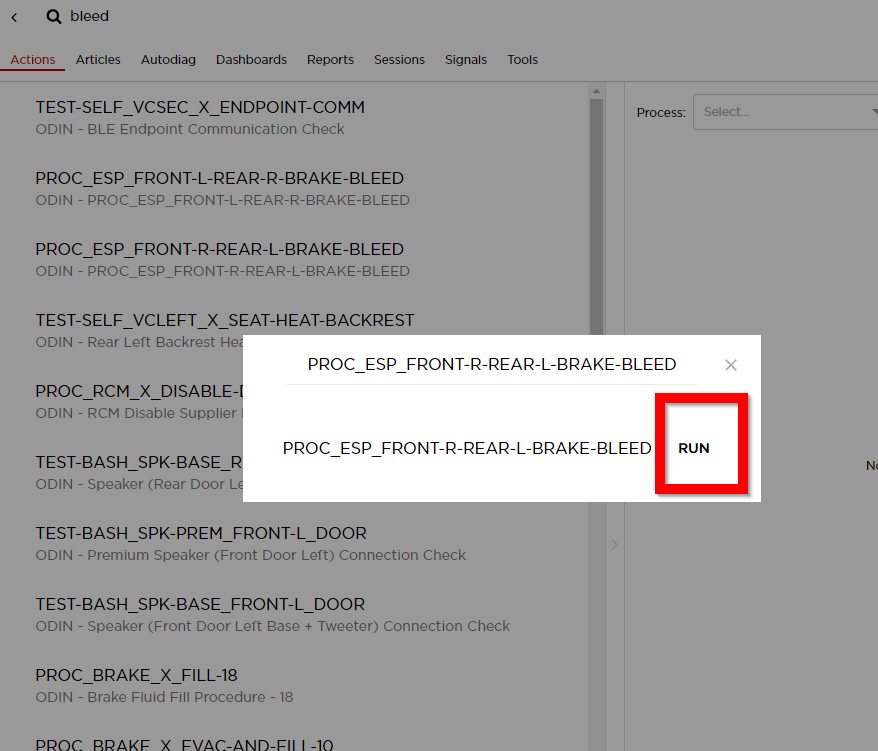The image size is (878, 751).
Task: Switch to the Articles tab
Action: pyautogui.click(x=98, y=59)
